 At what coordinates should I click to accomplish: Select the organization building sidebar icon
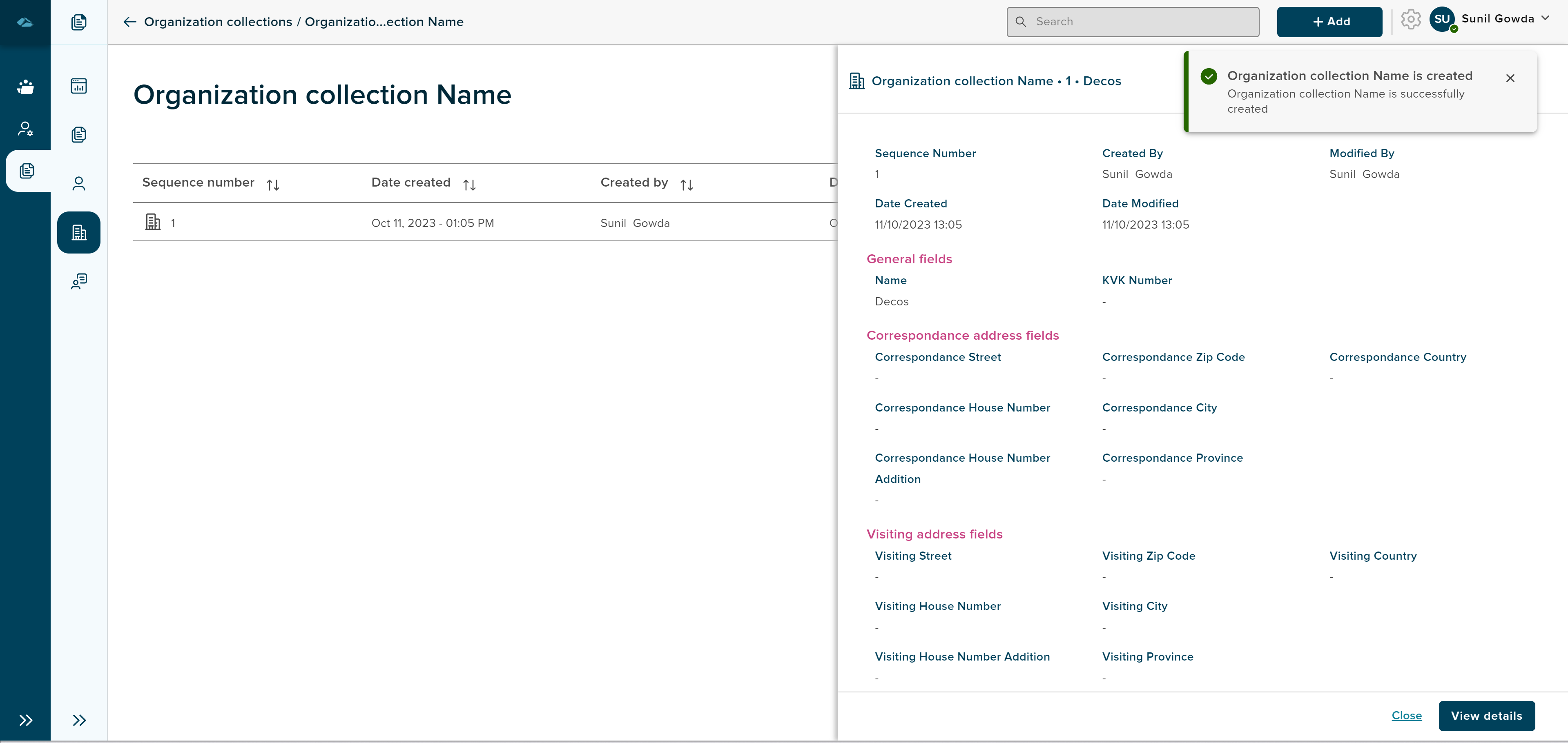pyautogui.click(x=78, y=232)
